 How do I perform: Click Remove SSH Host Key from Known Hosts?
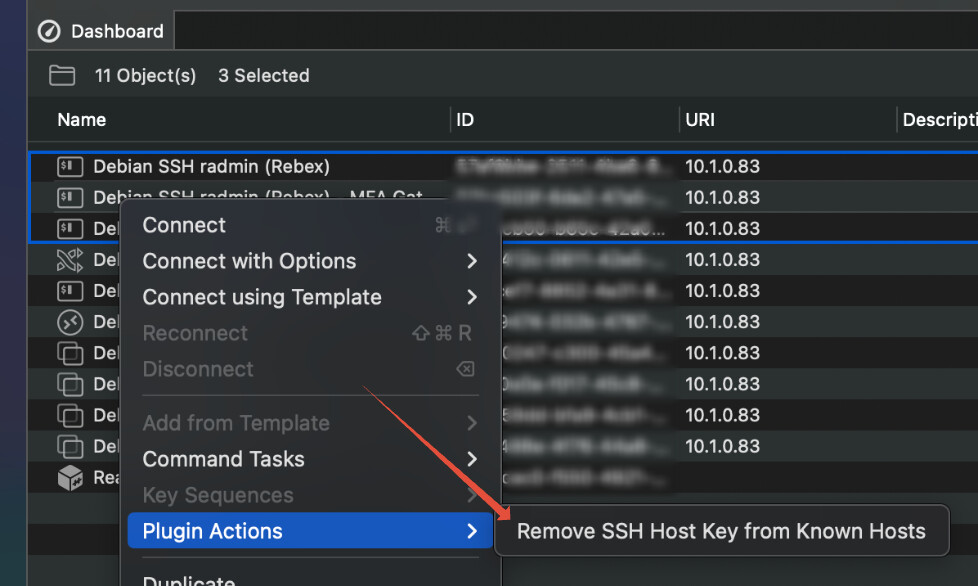pos(720,532)
